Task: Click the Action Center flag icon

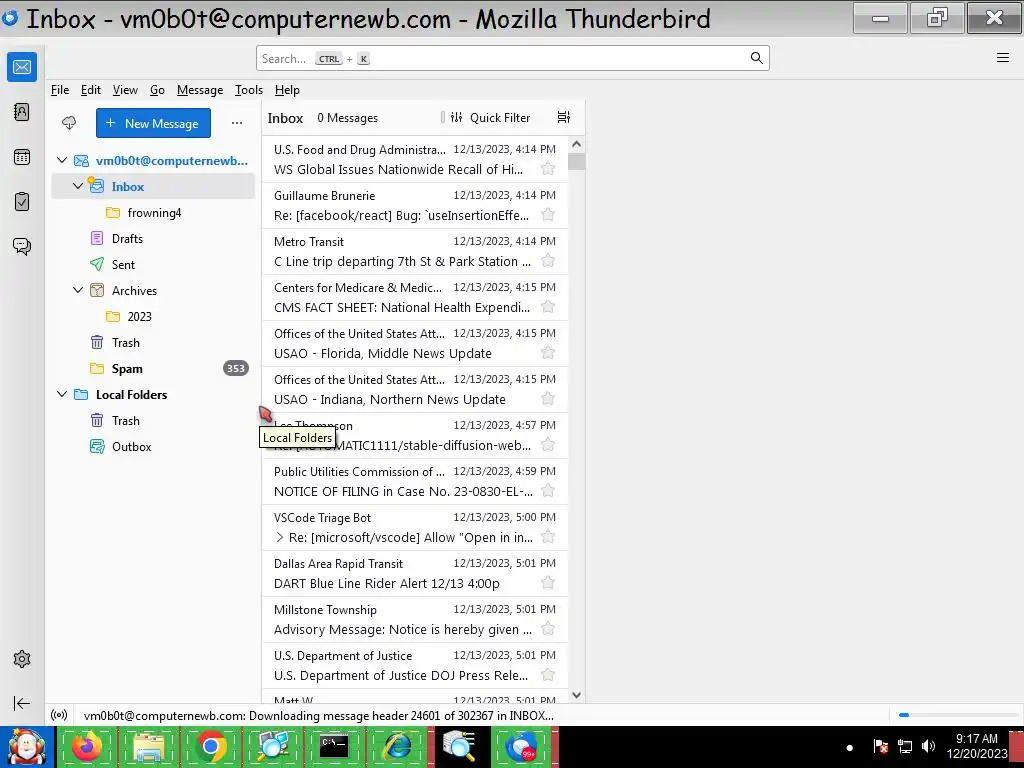Action: (880, 746)
